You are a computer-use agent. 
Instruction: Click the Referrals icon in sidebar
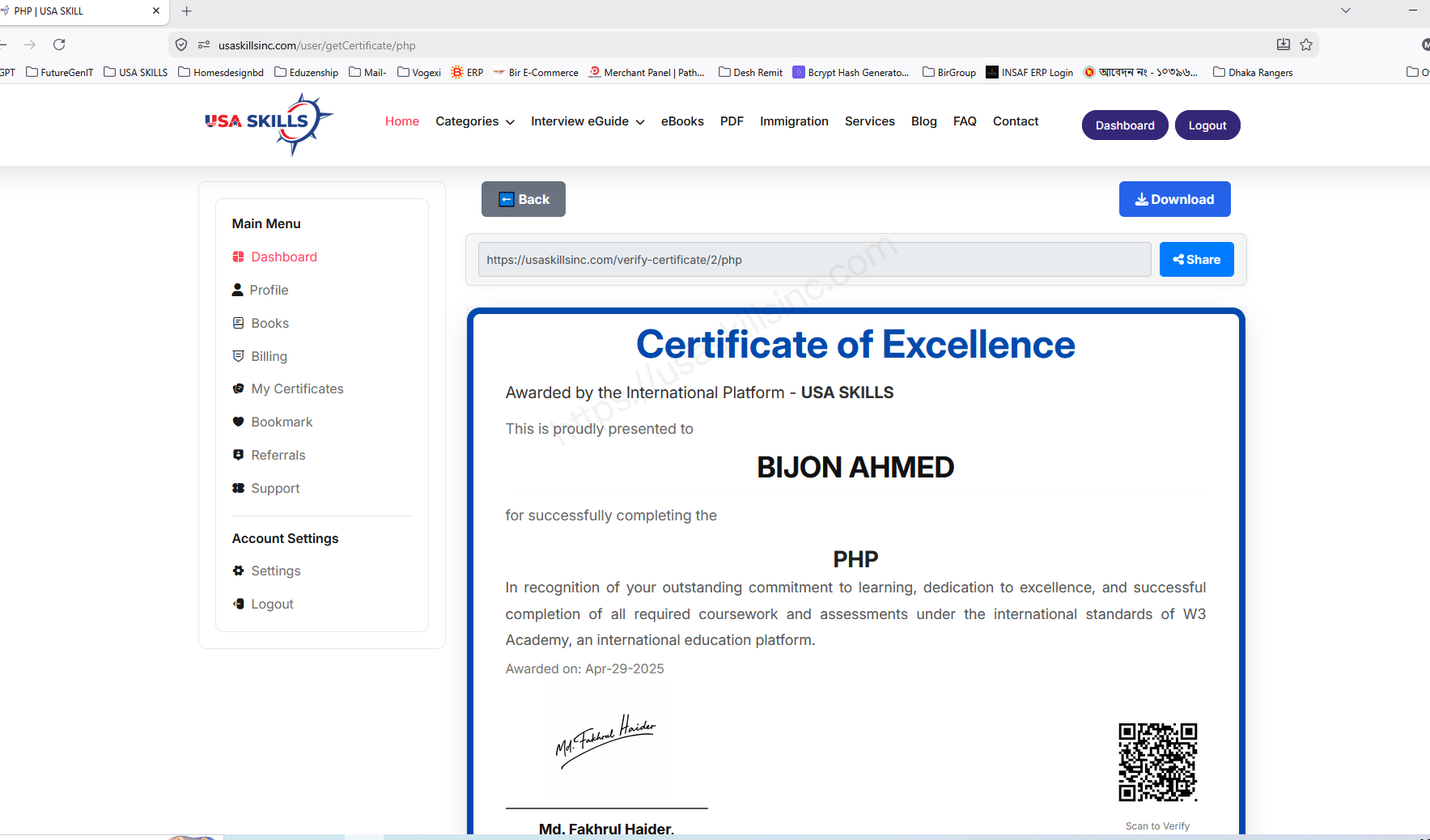point(238,455)
